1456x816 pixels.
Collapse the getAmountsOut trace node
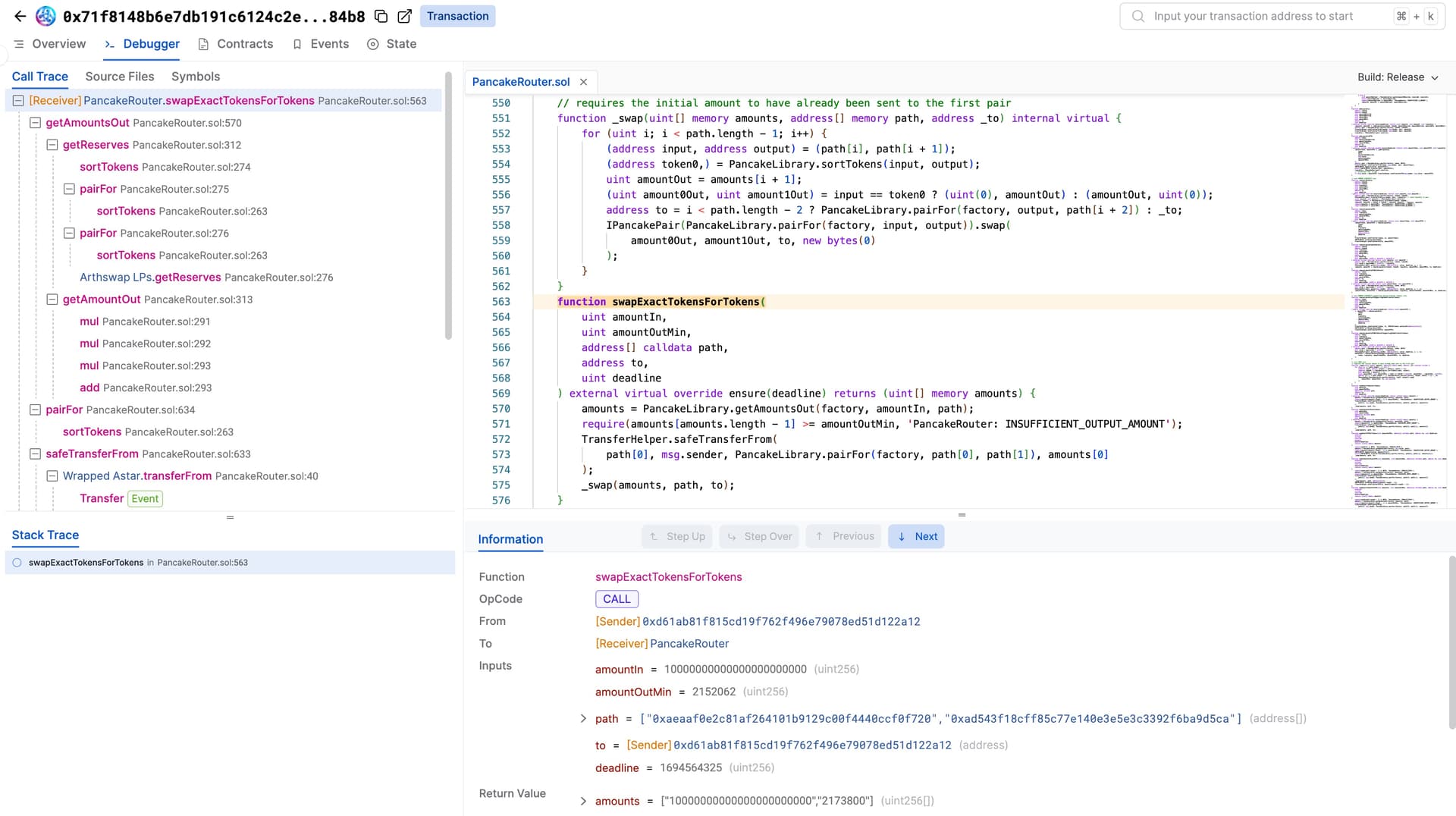pyautogui.click(x=35, y=123)
